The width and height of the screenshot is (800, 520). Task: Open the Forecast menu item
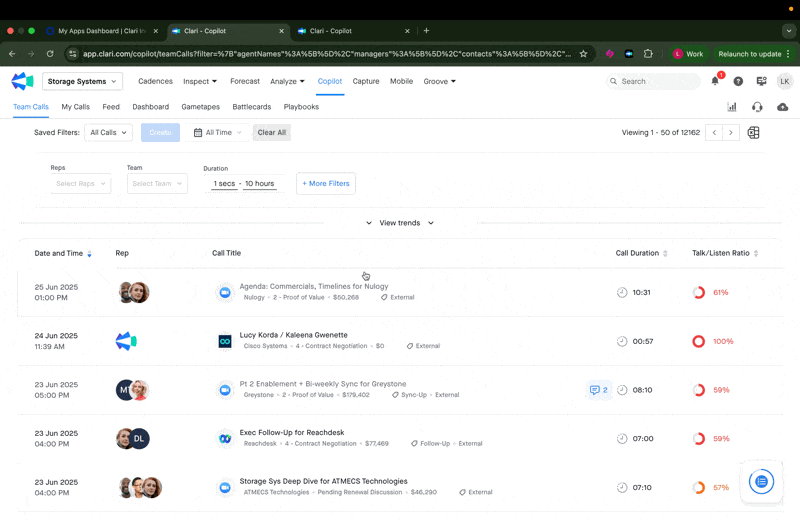click(245, 81)
